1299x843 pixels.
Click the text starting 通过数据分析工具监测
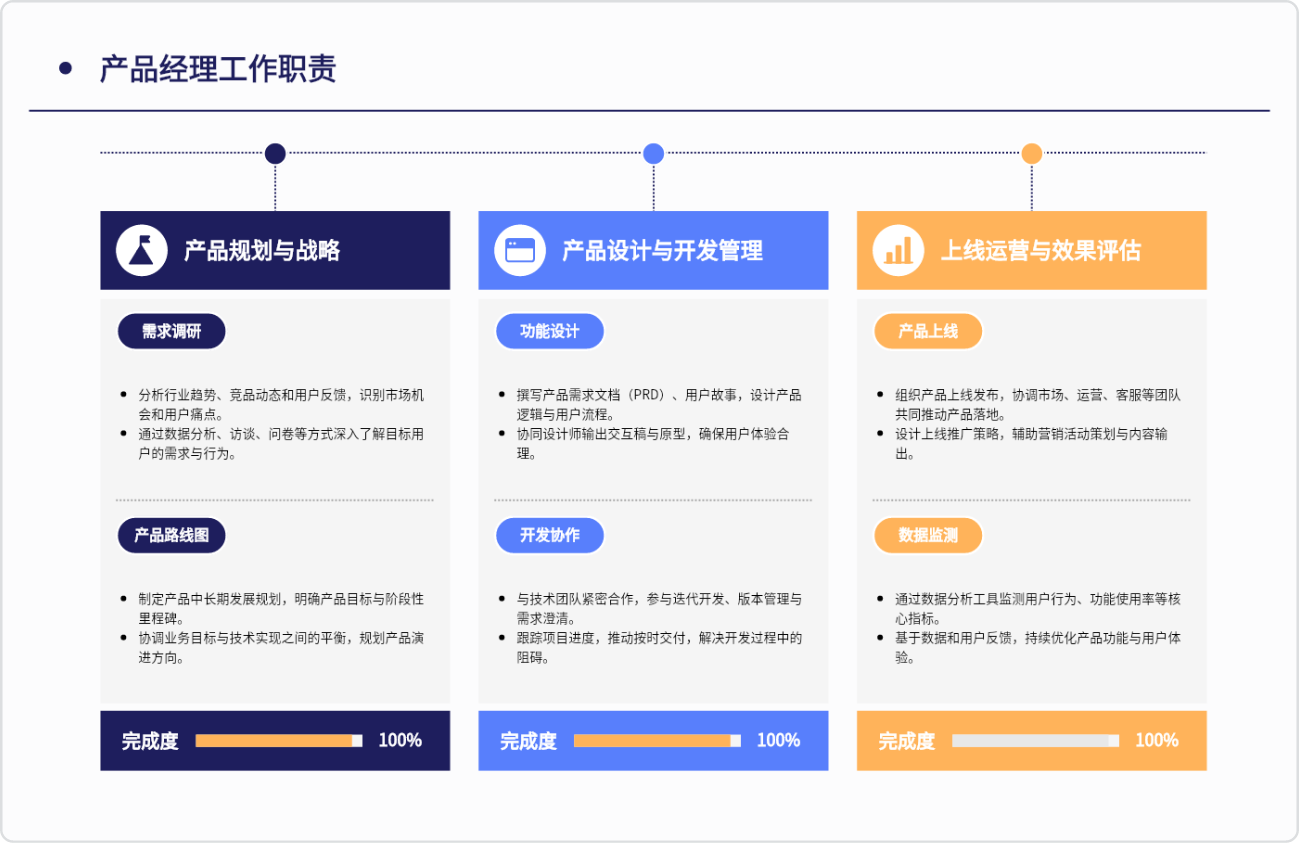click(x=1038, y=608)
